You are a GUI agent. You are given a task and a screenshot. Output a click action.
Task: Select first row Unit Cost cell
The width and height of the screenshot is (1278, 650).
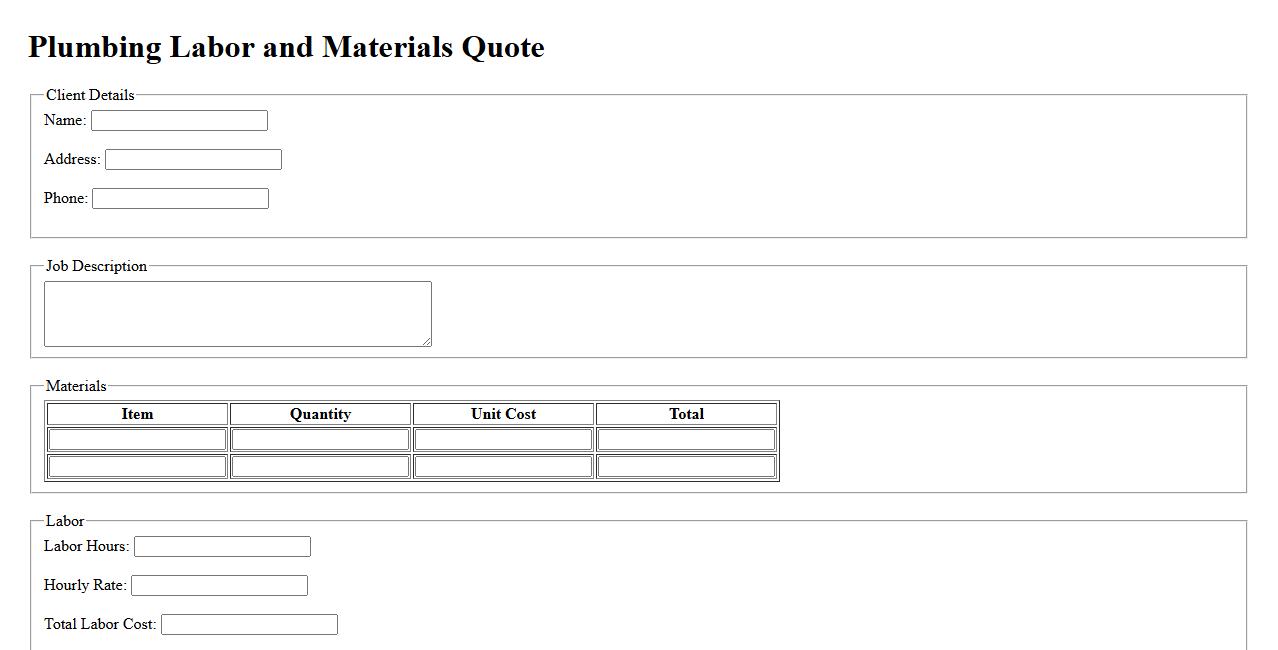point(503,439)
